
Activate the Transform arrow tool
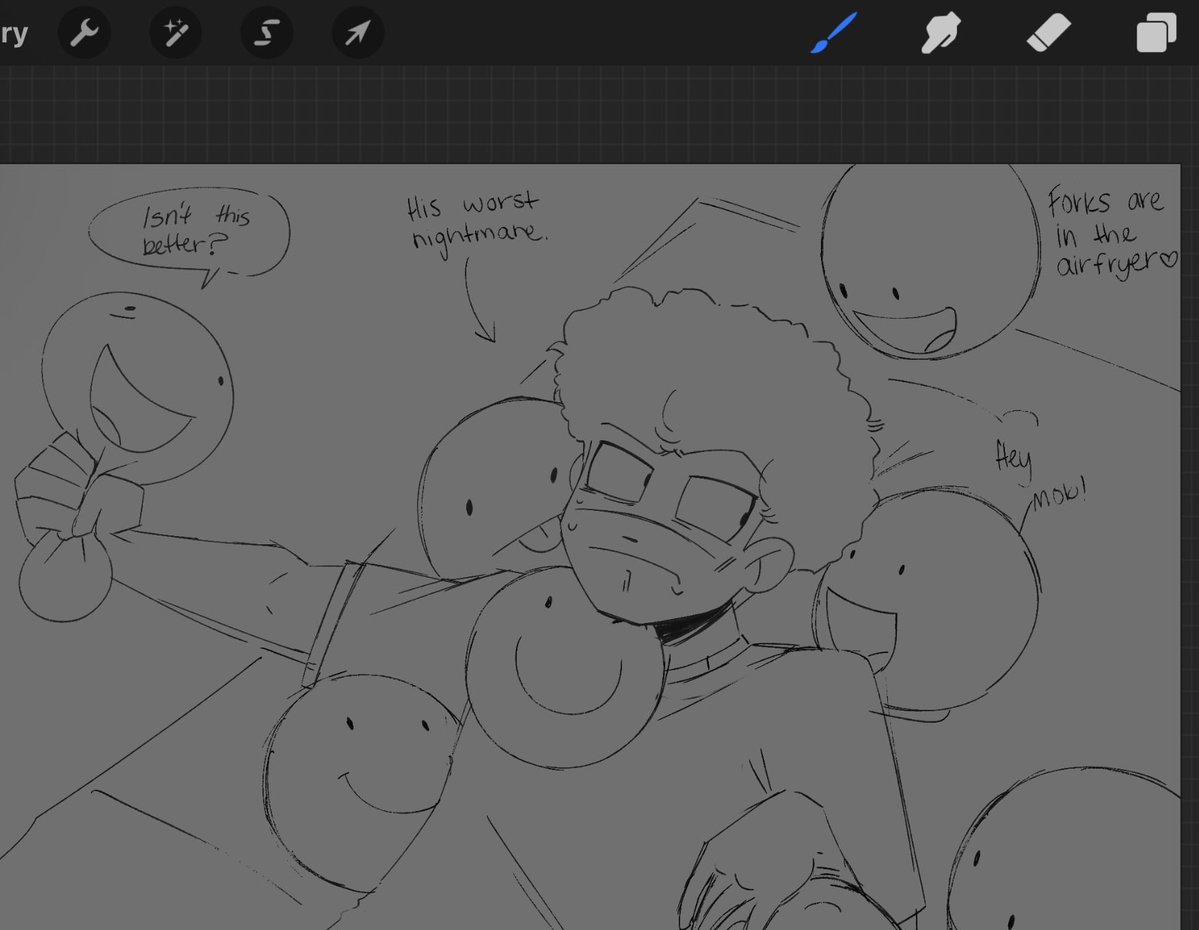coord(358,33)
